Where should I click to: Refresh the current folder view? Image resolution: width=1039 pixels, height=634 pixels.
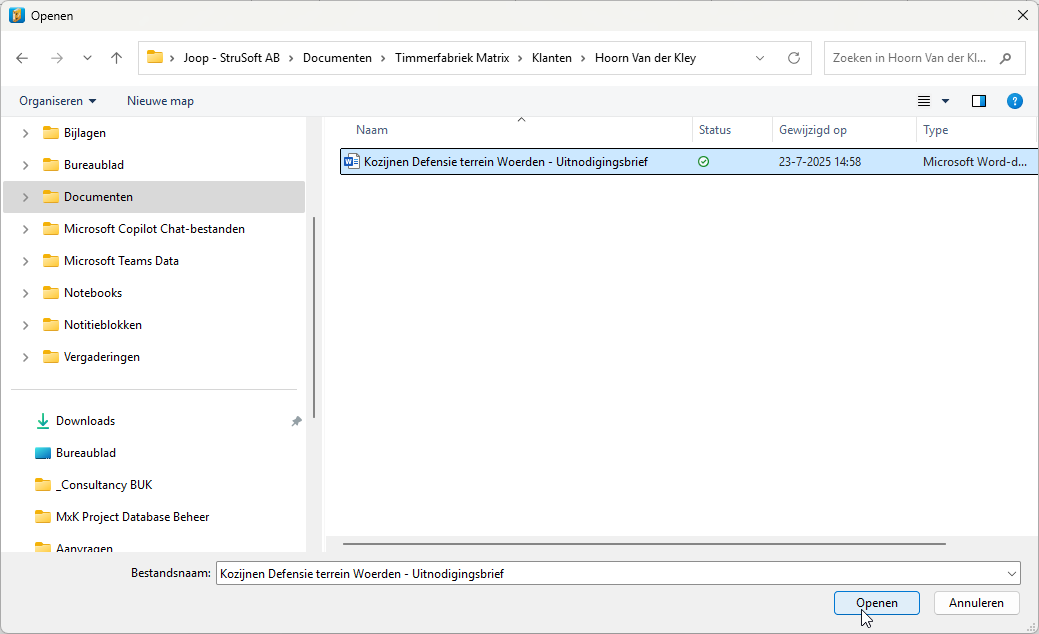[x=794, y=58]
